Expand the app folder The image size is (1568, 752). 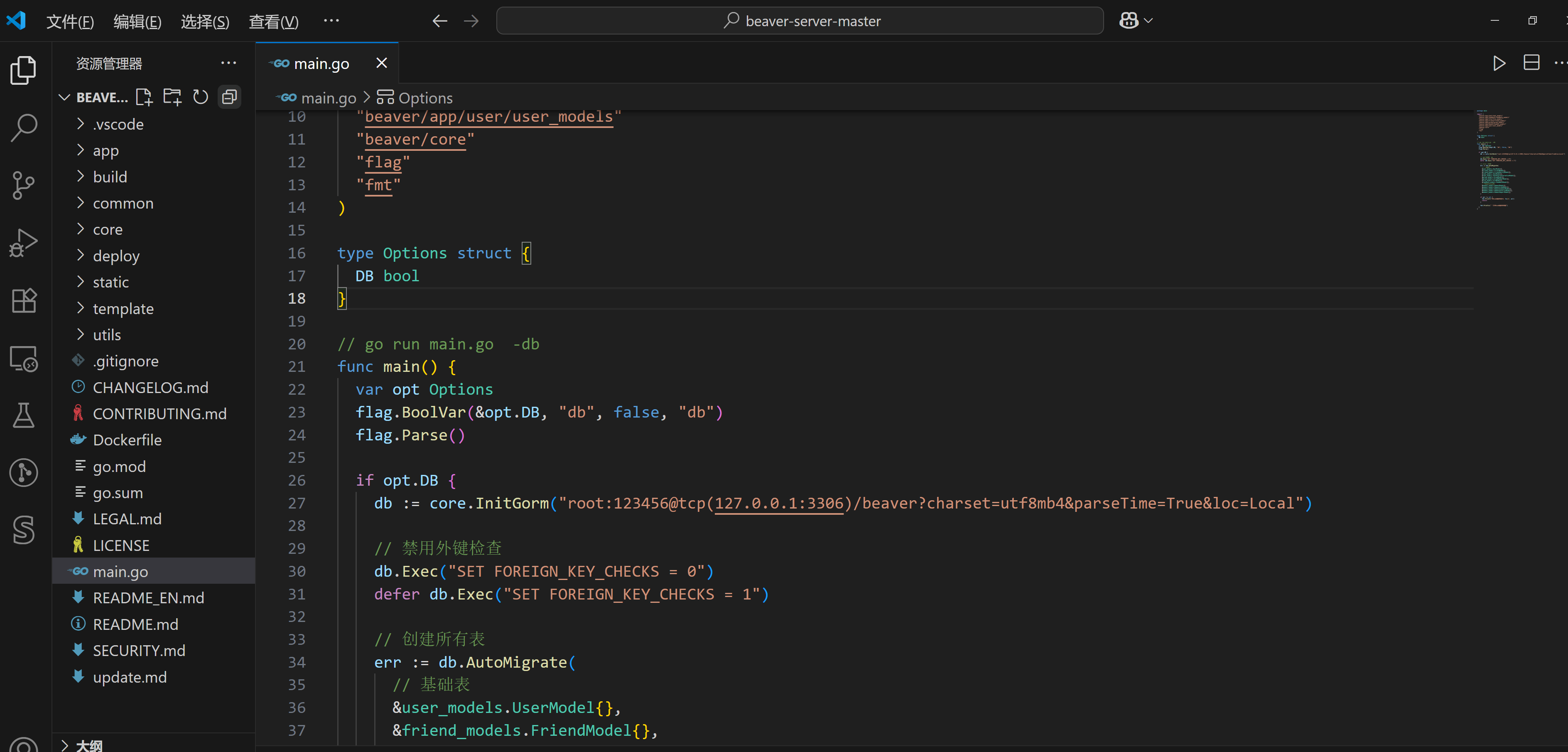click(153, 150)
